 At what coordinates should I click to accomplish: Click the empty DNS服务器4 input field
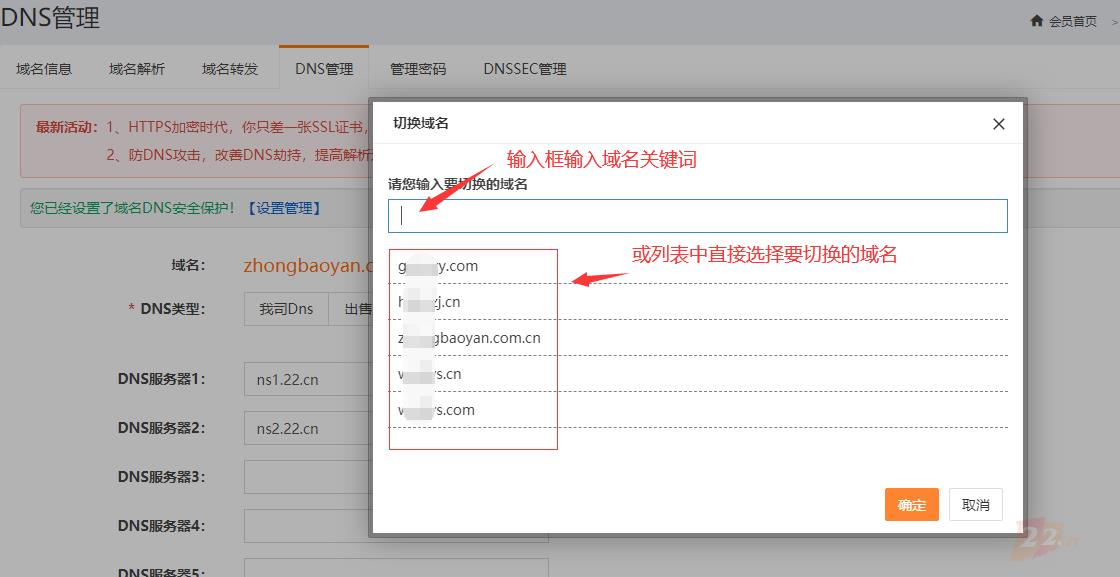click(x=307, y=526)
